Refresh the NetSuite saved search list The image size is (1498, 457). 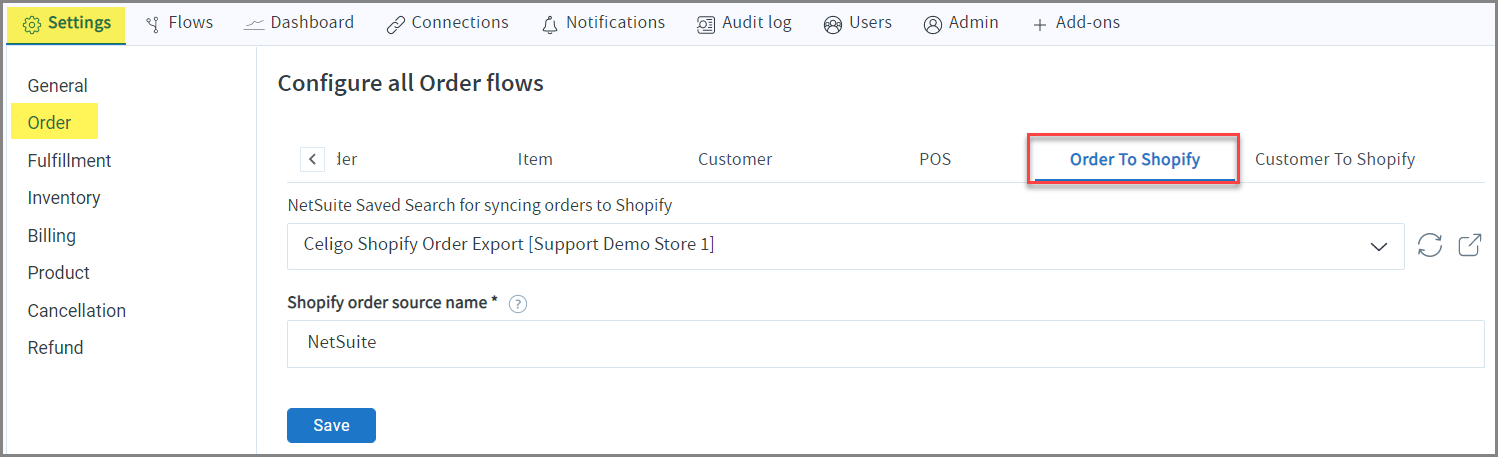pyautogui.click(x=1430, y=245)
